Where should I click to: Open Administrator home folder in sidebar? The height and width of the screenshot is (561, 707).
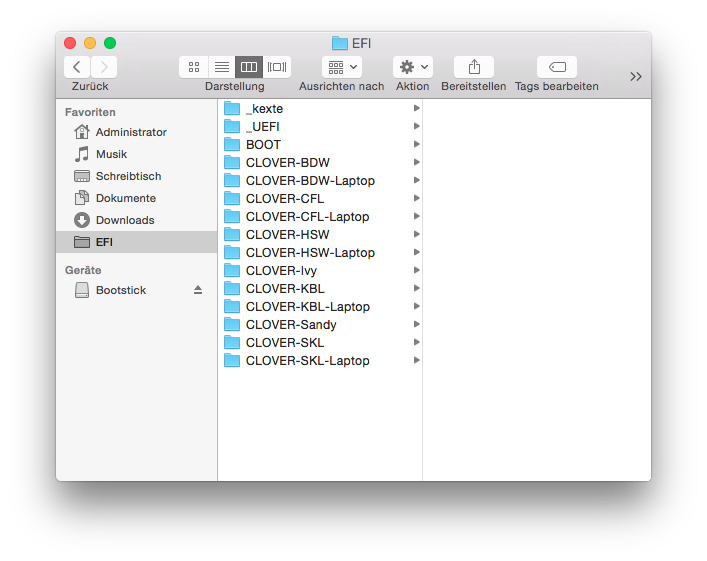pyautogui.click(x=137, y=132)
